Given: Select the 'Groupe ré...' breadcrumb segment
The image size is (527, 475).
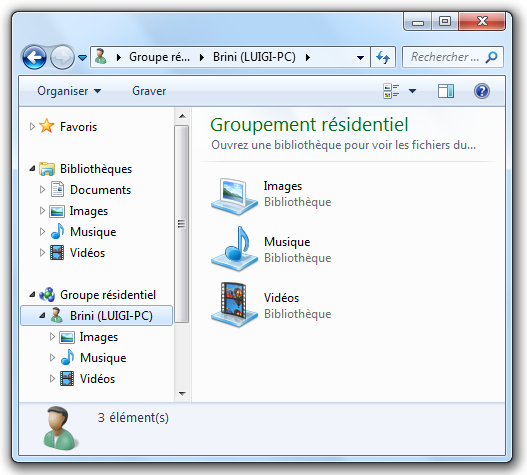Looking at the screenshot, I should pyautogui.click(x=159, y=57).
